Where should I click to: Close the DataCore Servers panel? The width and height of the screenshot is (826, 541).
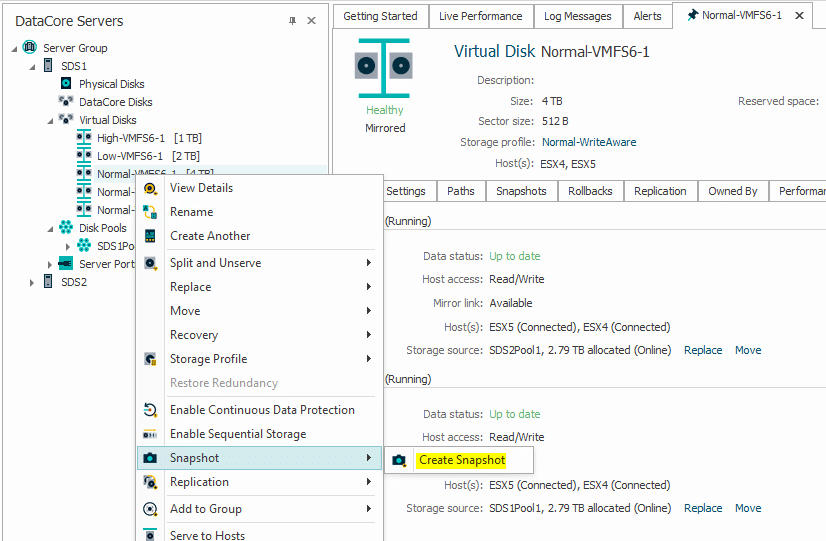pos(311,21)
